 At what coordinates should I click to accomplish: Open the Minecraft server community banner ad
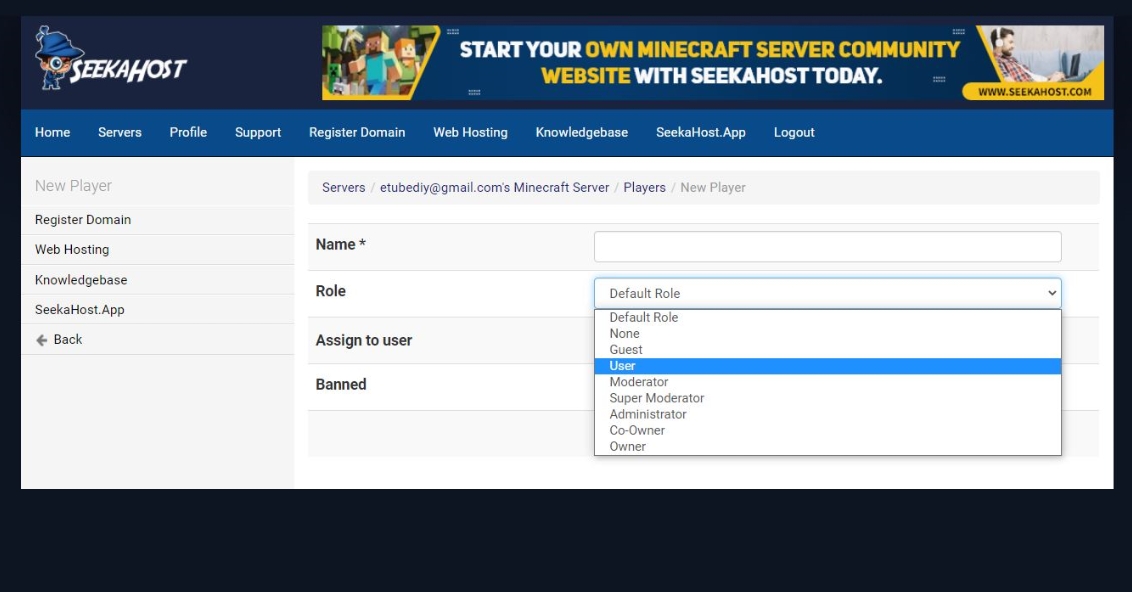tap(713, 63)
